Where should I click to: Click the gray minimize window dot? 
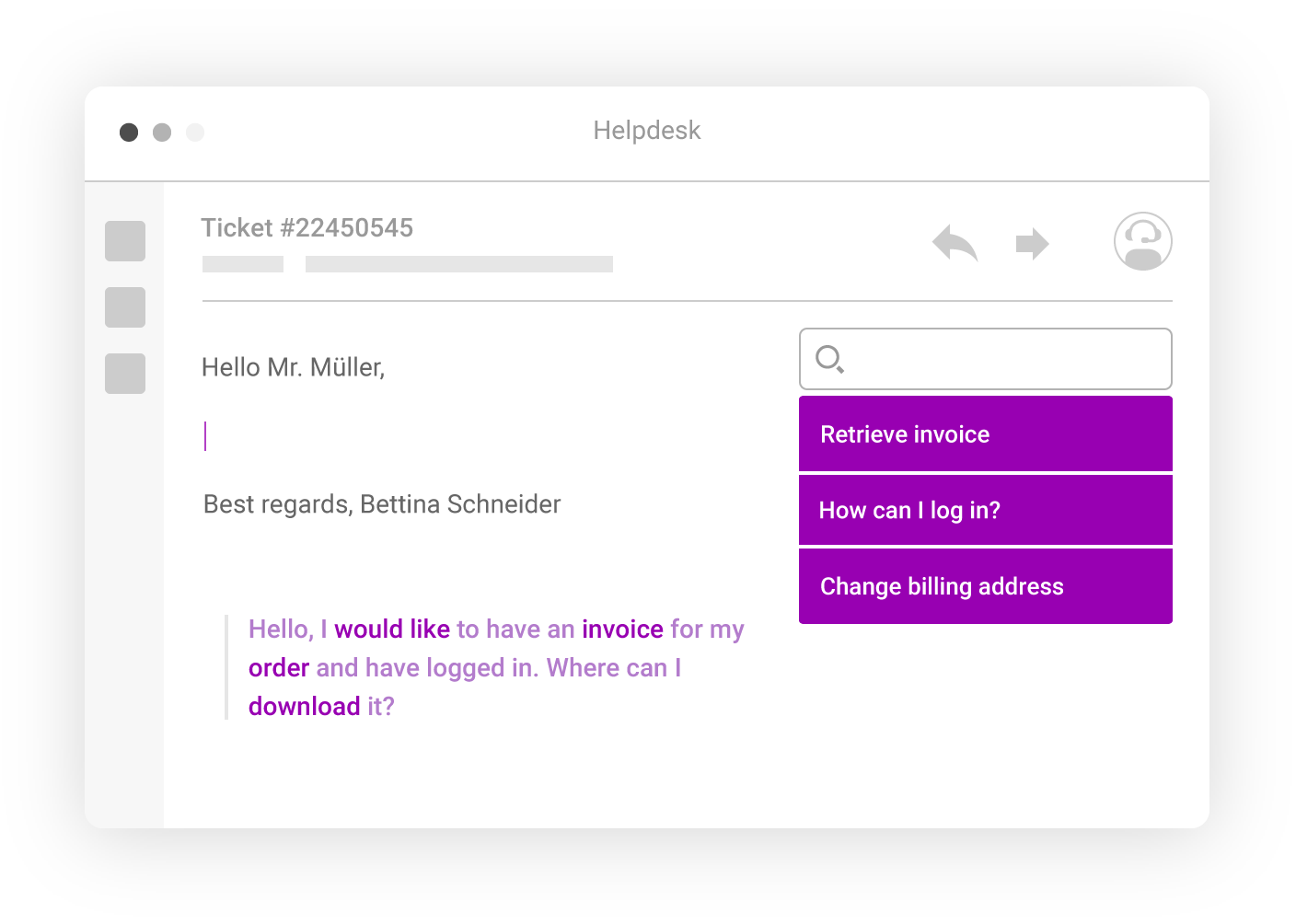point(162,133)
